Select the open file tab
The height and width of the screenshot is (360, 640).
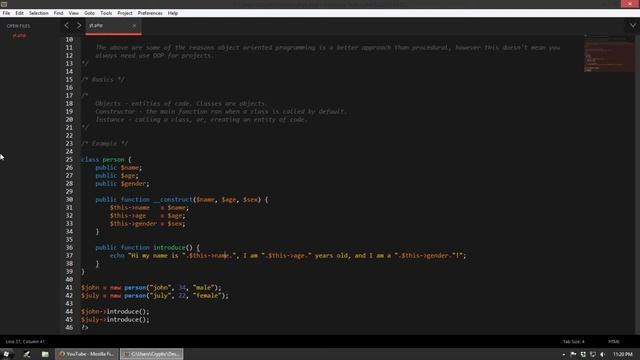point(113,26)
